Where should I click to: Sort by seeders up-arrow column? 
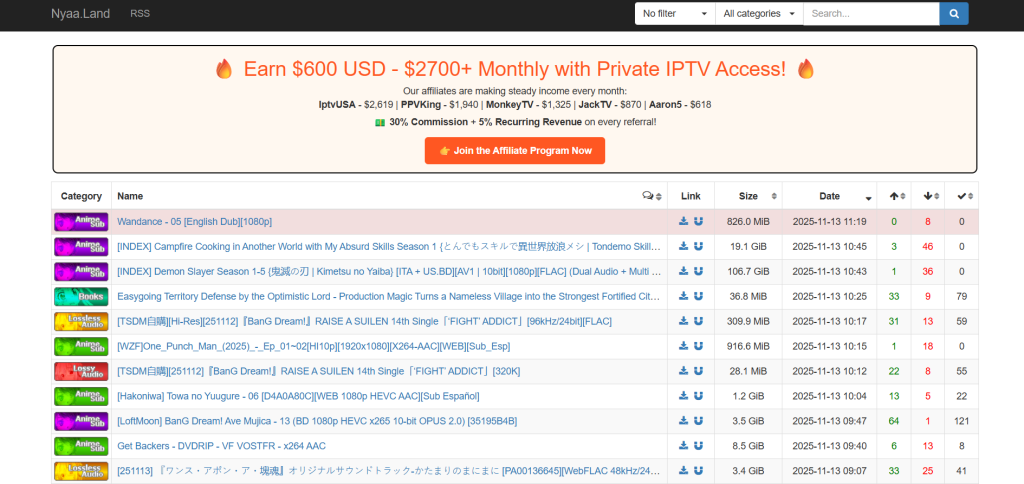[x=893, y=196]
